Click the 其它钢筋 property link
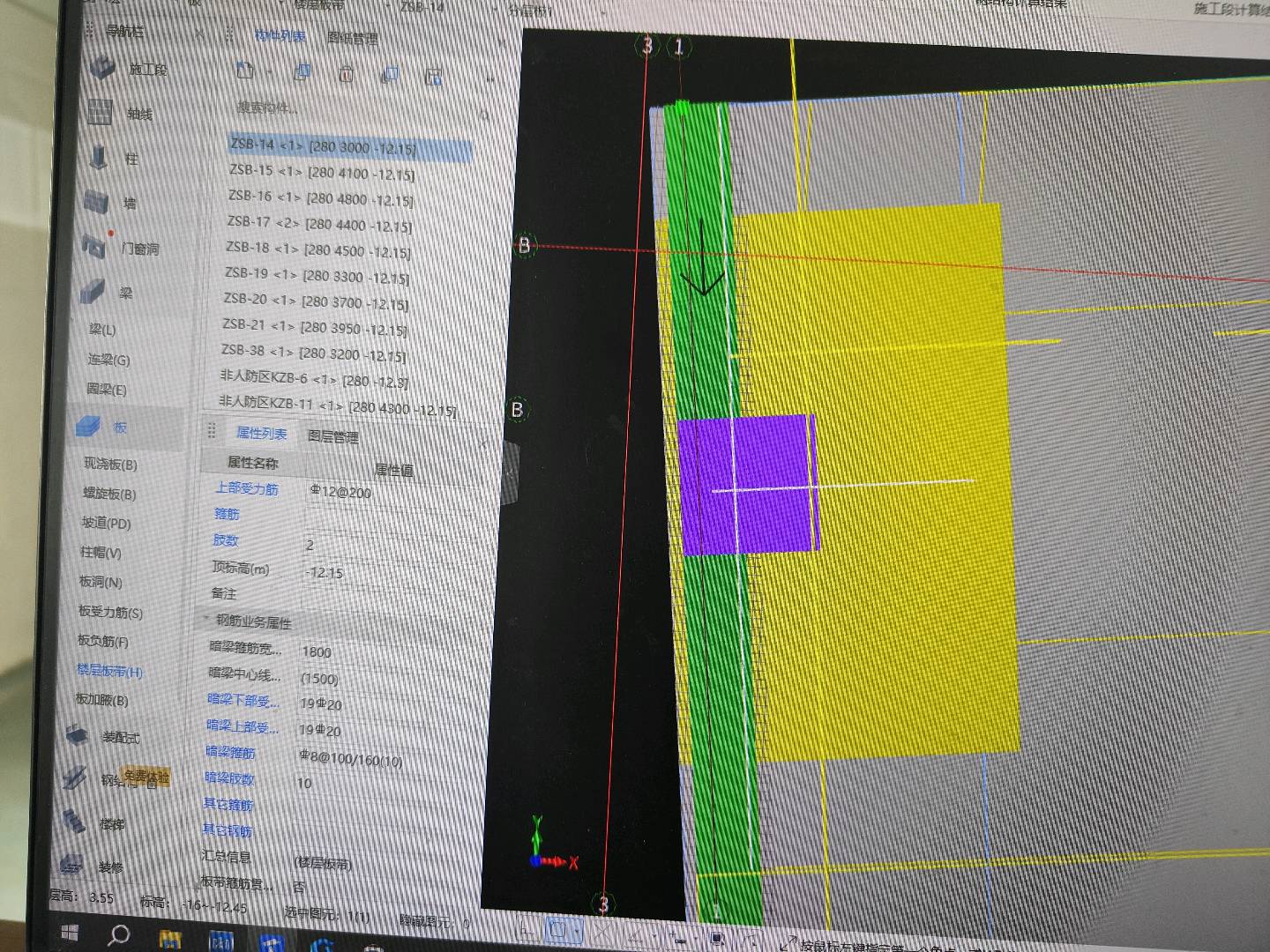 click(227, 830)
